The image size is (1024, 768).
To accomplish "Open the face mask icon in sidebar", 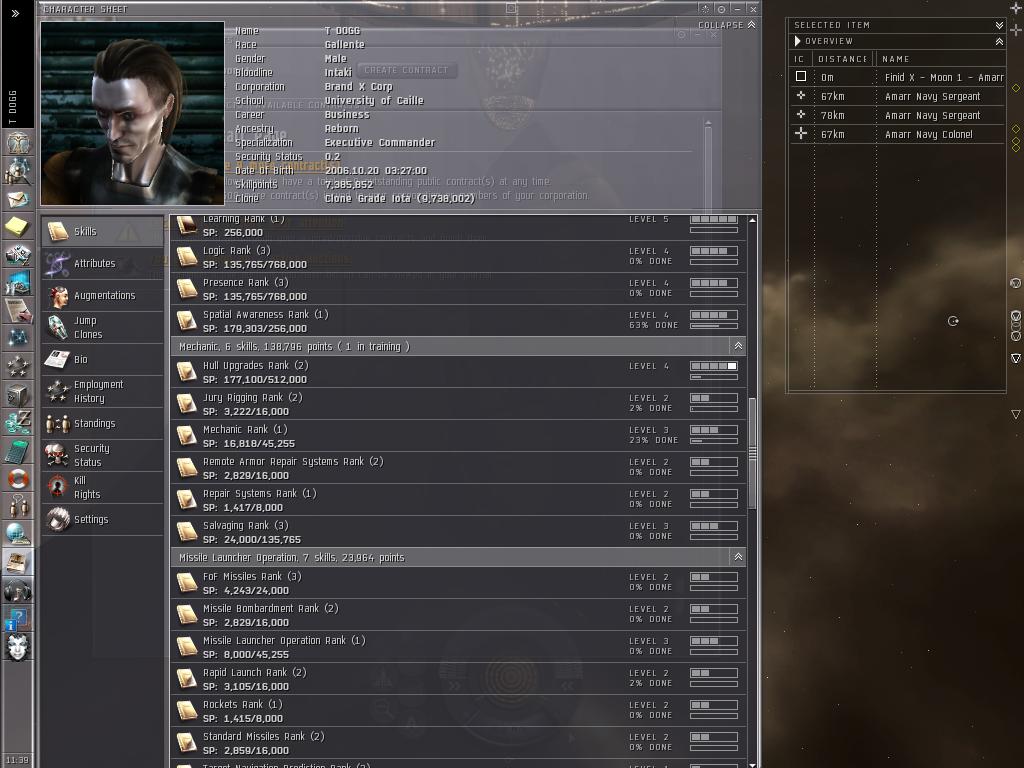I will (18, 647).
